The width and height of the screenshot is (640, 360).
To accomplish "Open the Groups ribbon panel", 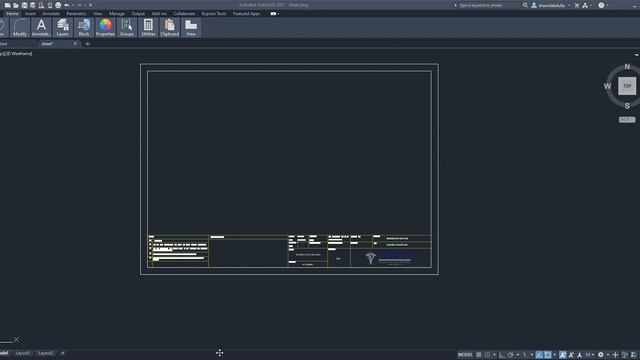I will pyautogui.click(x=127, y=28).
